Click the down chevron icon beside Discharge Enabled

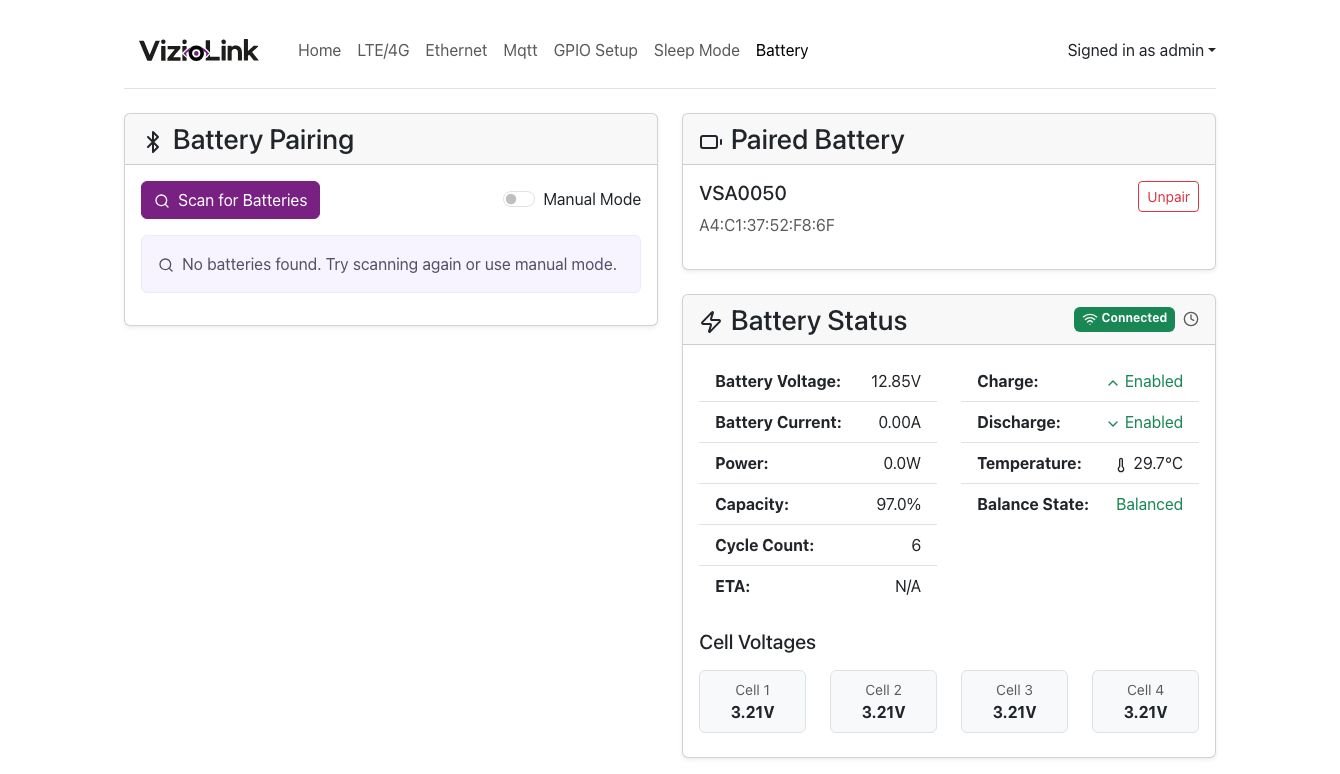click(x=1113, y=423)
